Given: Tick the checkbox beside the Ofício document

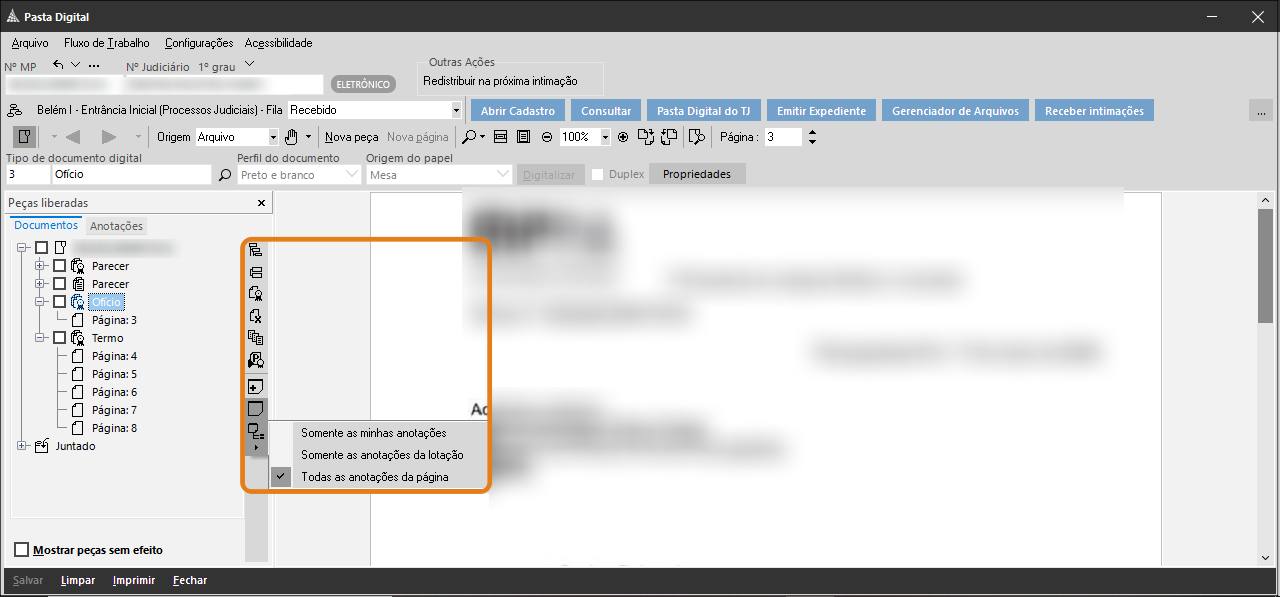Looking at the screenshot, I should (60, 302).
